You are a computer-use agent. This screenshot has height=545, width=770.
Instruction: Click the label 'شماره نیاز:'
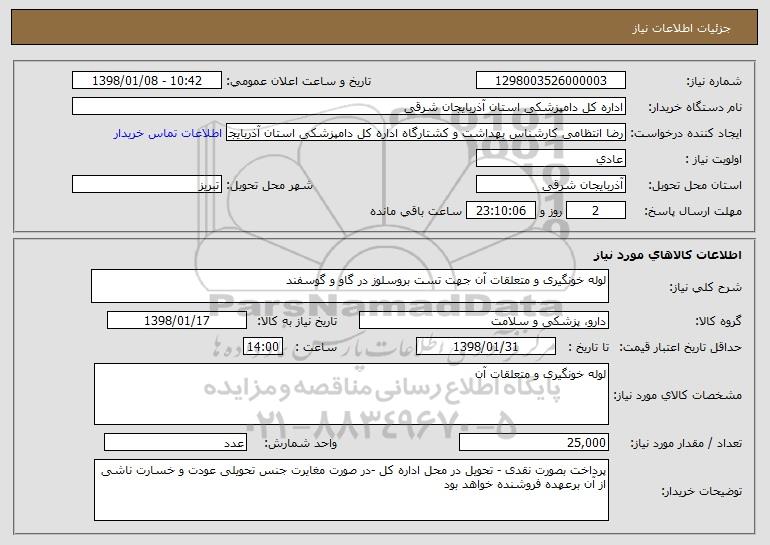point(714,81)
